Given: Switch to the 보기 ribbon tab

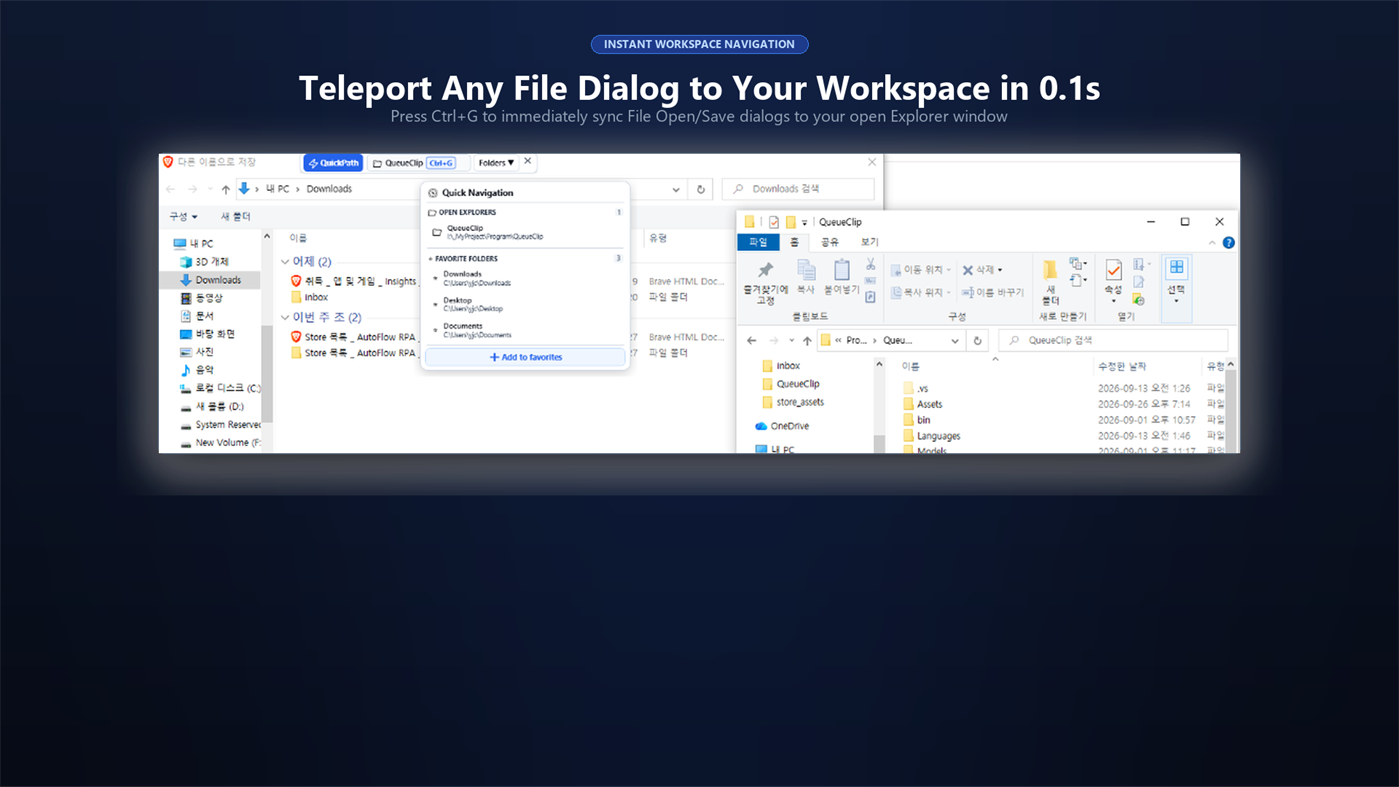Looking at the screenshot, I should click(869, 242).
